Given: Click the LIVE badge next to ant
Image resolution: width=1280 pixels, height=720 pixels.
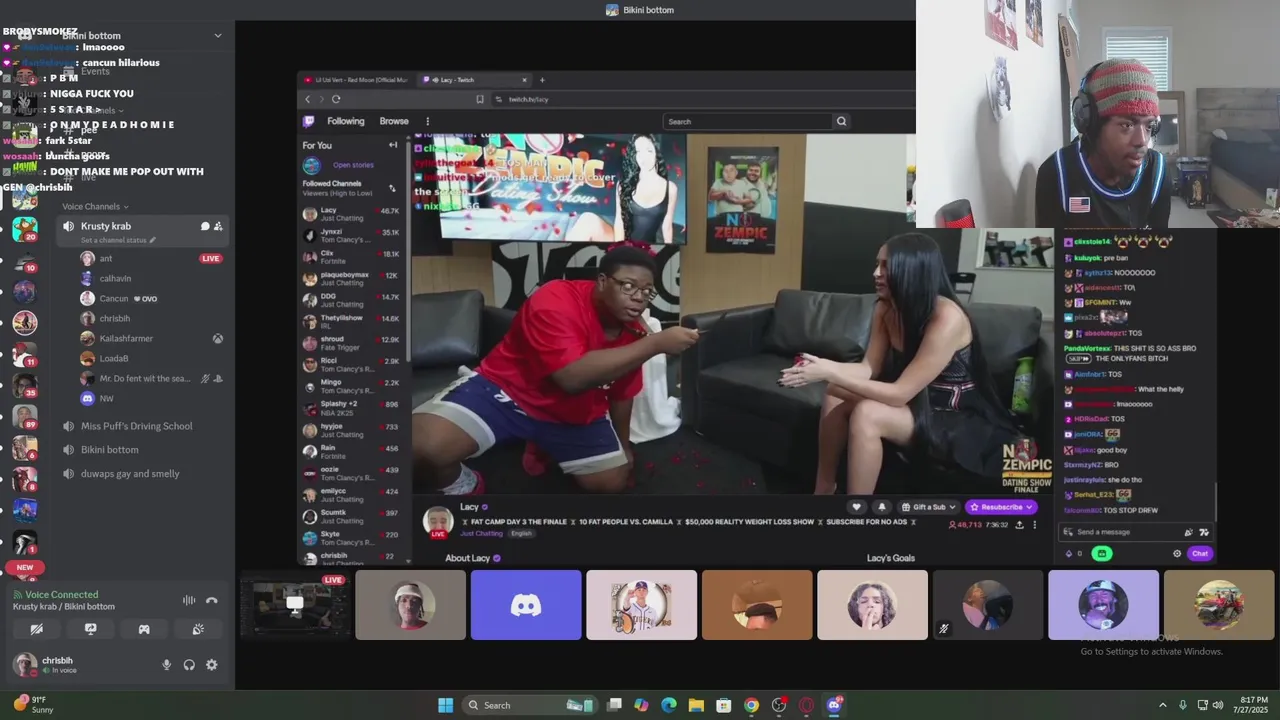Looking at the screenshot, I should pos(210,258).
